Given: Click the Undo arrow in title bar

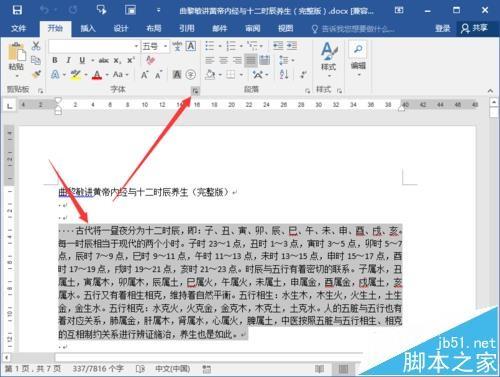Looking at the screenshot, I should 44,10.
